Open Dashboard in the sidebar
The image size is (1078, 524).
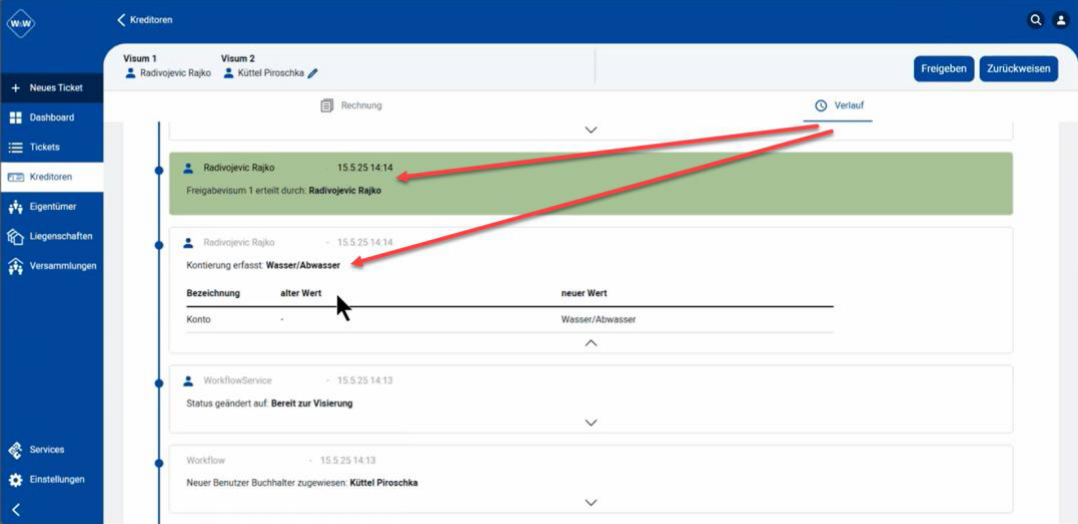pos(52,118)
